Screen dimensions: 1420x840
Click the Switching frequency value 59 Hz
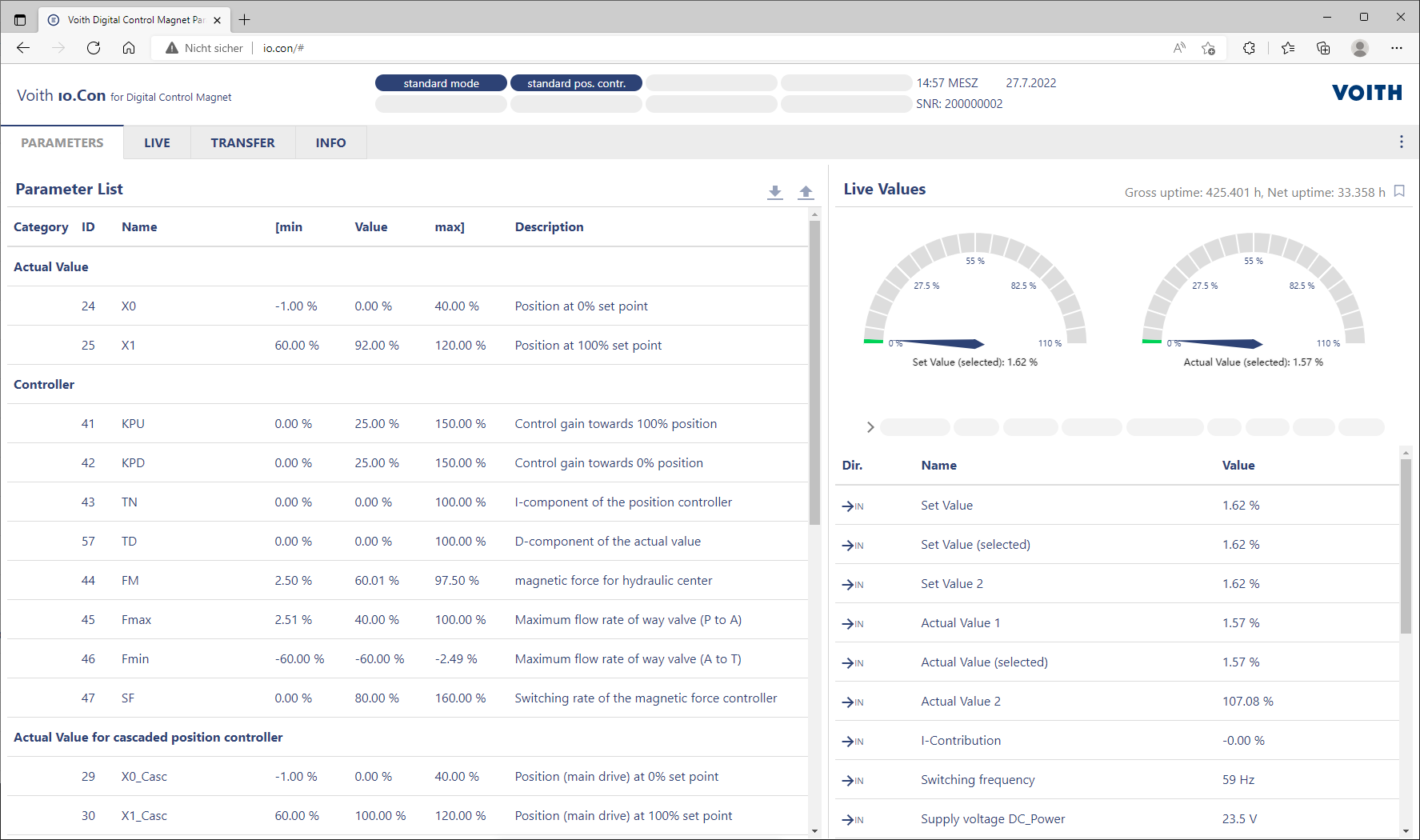pos(1238,780)
